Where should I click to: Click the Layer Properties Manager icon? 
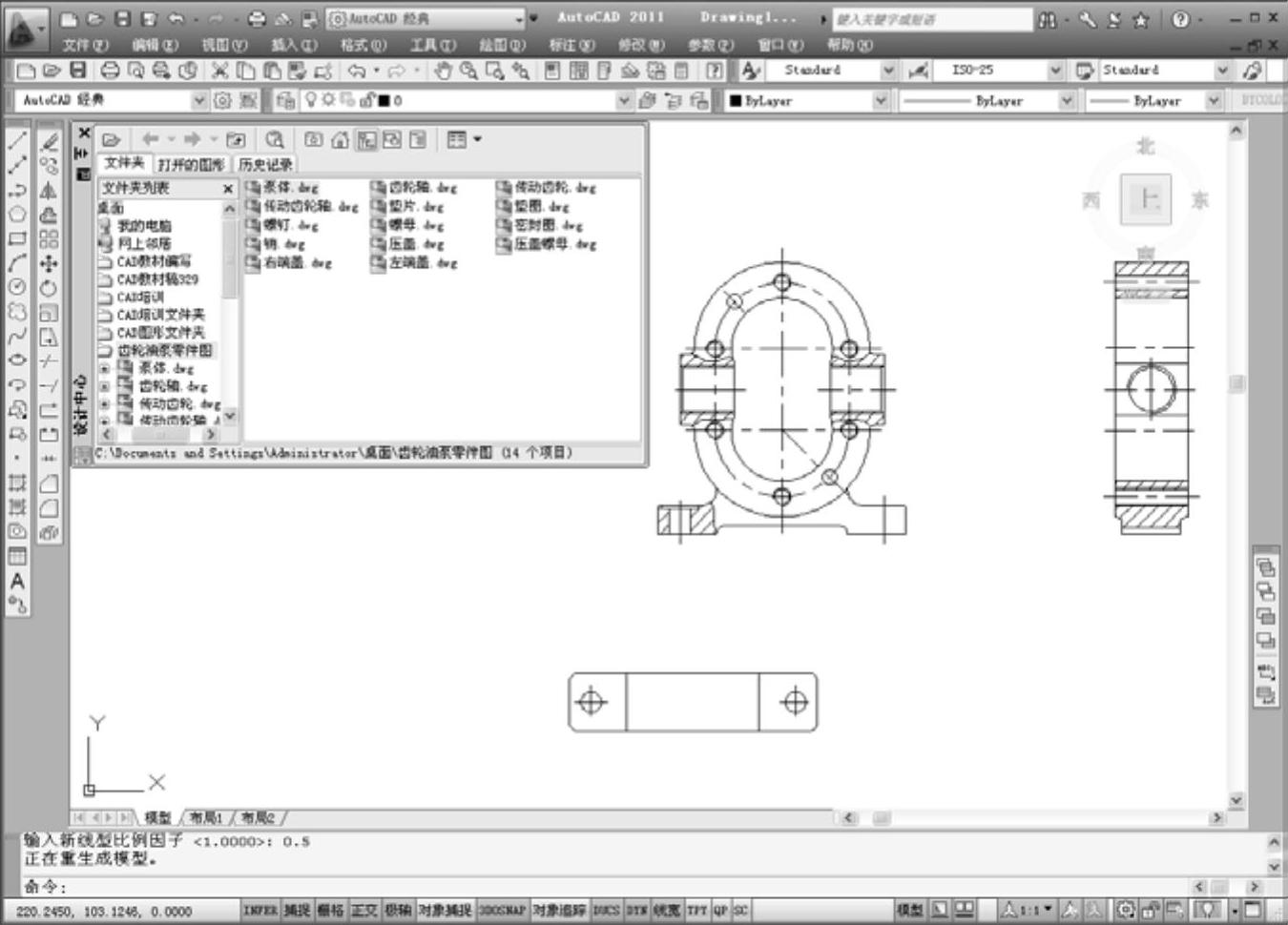click(x=284, y=100)
